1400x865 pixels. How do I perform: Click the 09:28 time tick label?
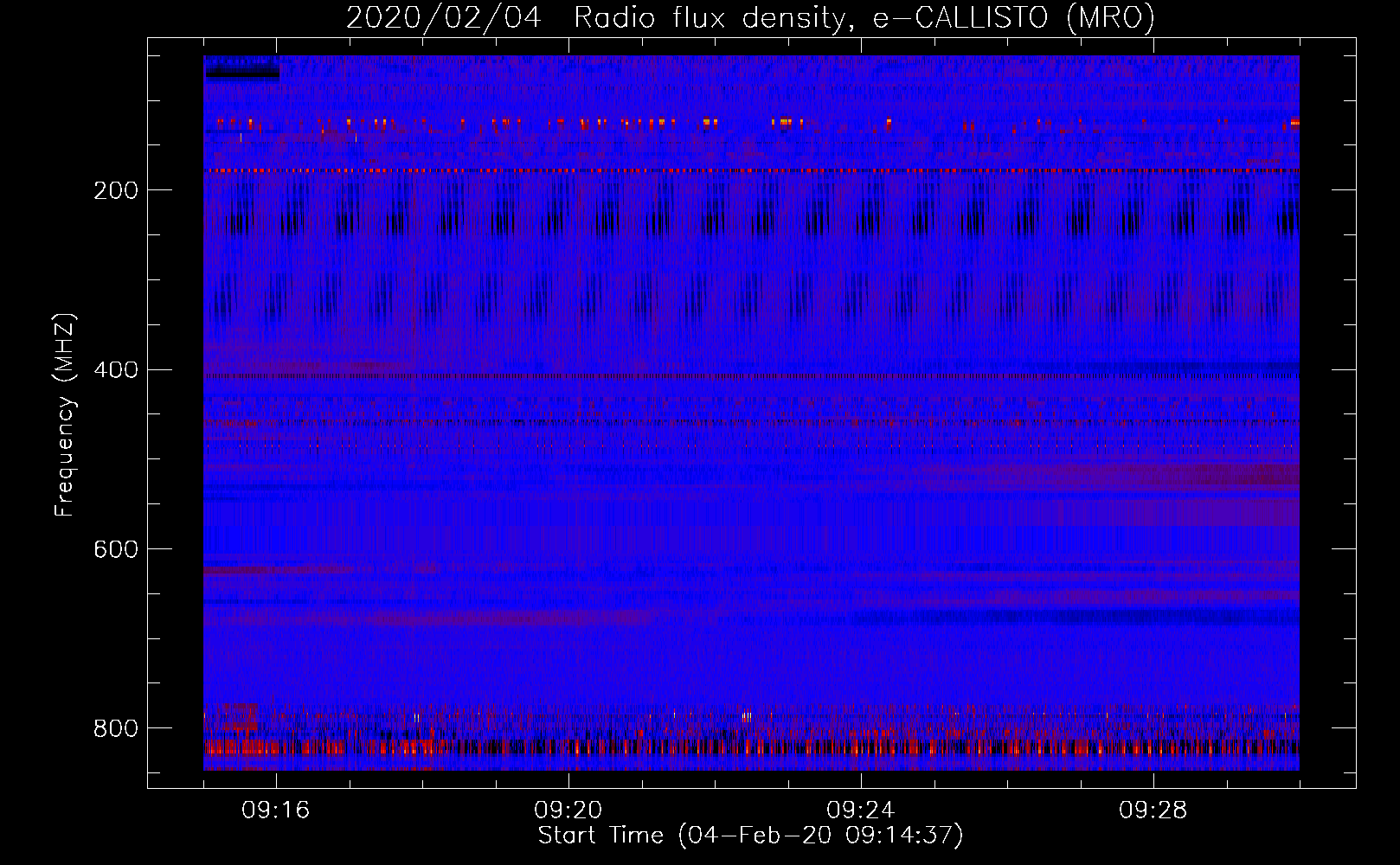click(1153, 811)
